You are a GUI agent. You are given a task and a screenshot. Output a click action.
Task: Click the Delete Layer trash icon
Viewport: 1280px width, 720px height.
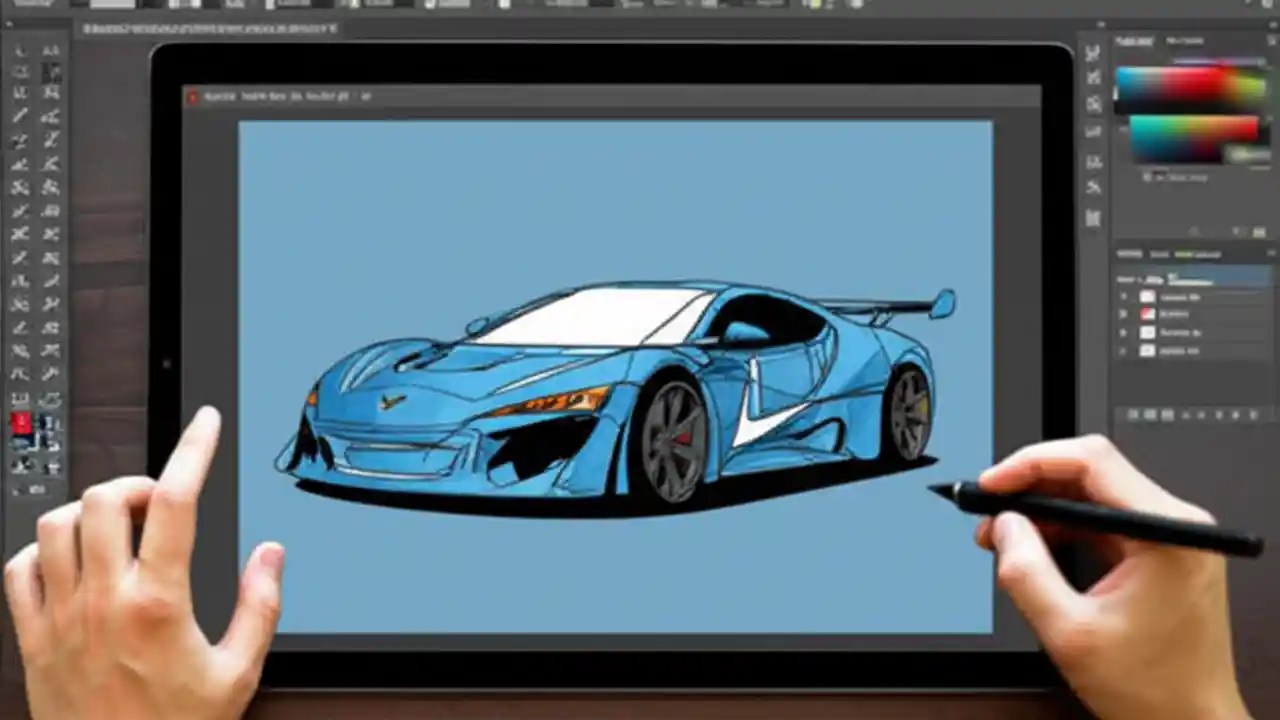1253,413
